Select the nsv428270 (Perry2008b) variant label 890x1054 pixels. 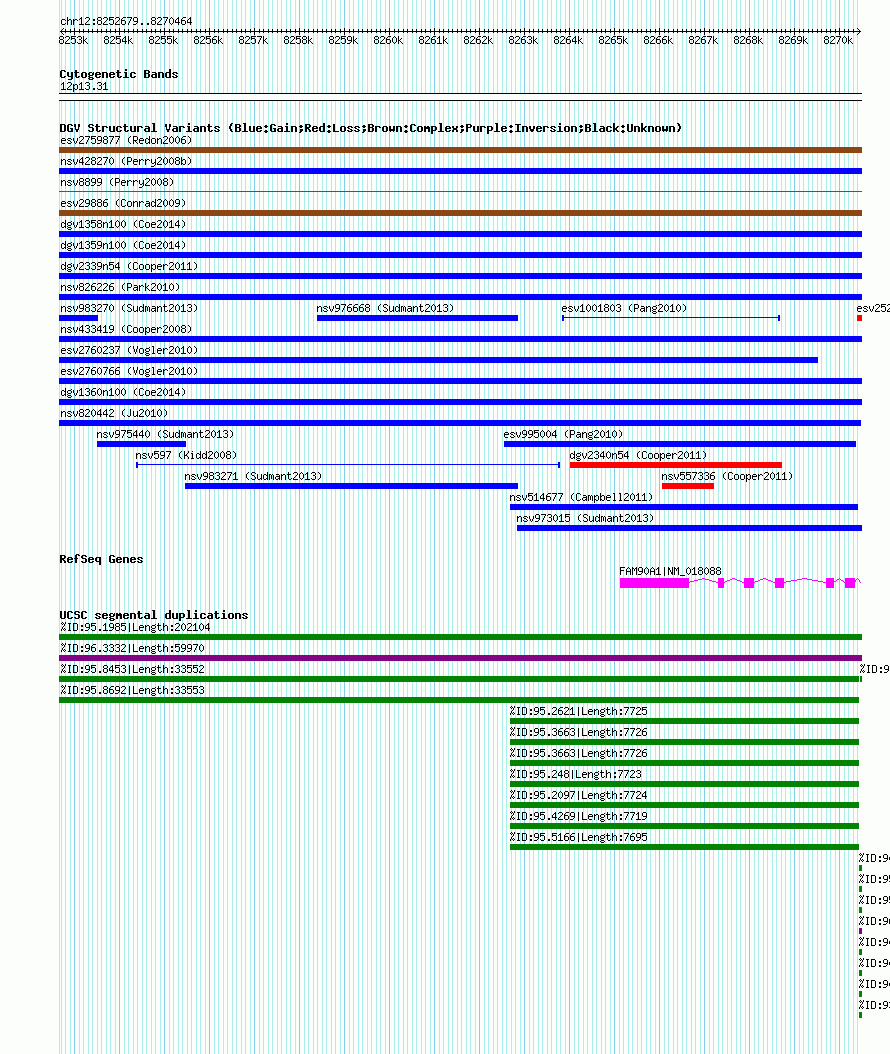[126, 161]
